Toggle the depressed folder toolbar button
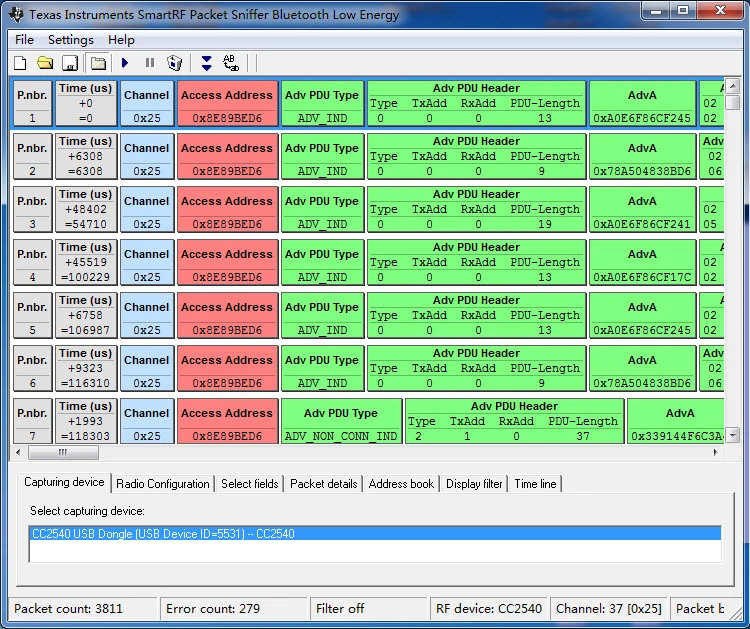The height and width of the screenshot is (629, 750). coord(97,63)
